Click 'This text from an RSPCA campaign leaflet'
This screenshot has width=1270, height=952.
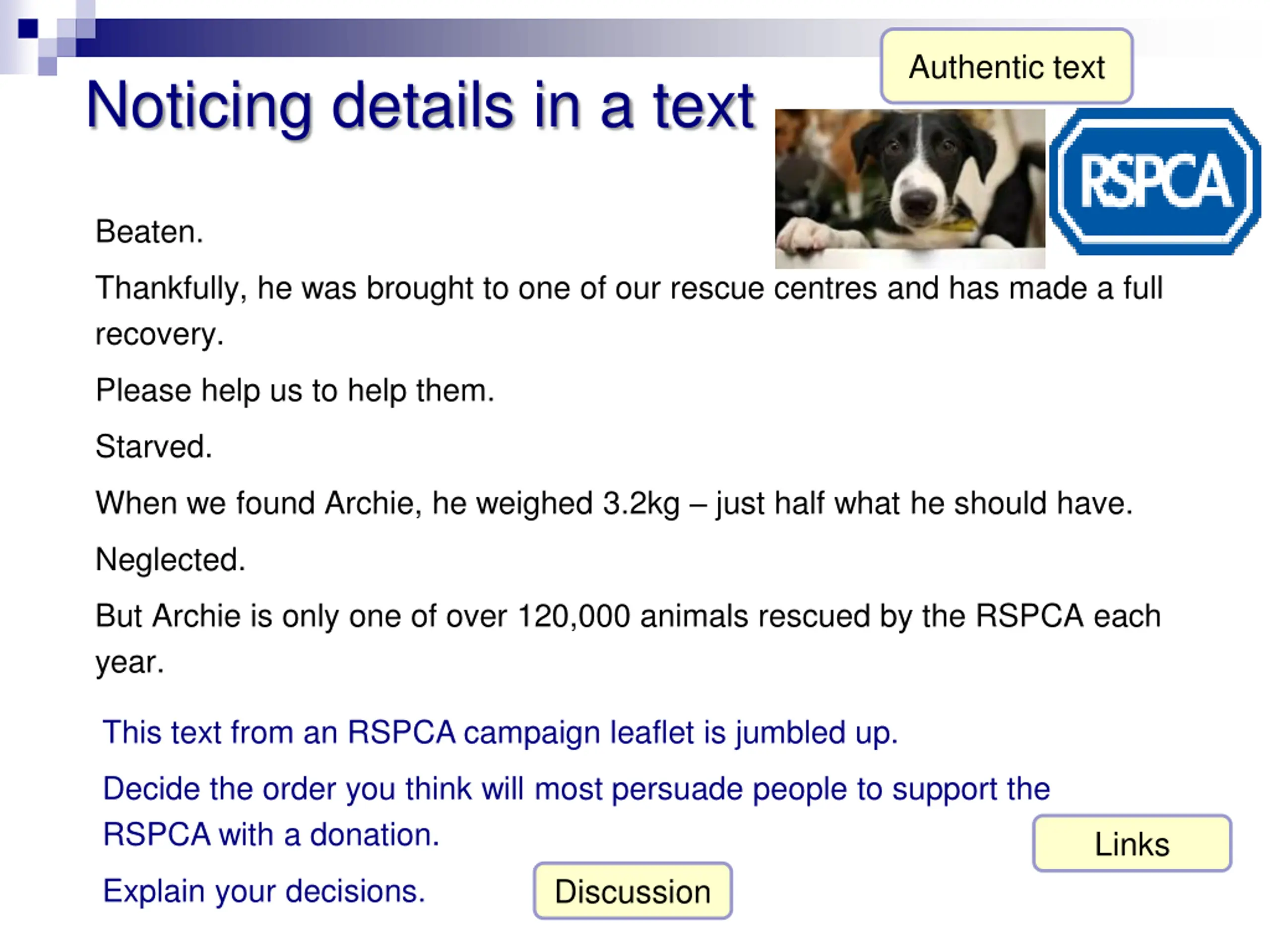(500, 732)
